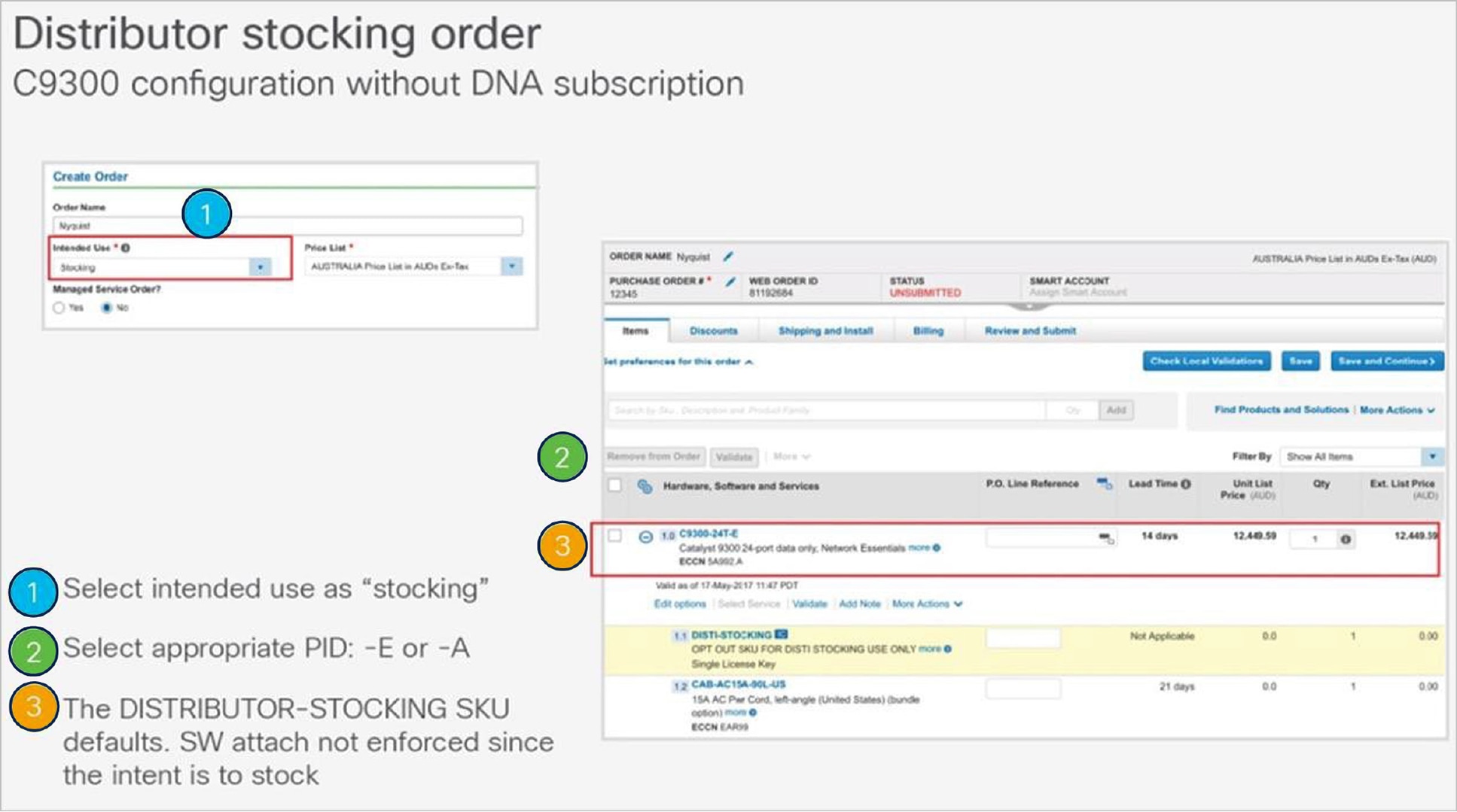Tick the select-all checkbox in items header
The image size is (1457, 812).
pyautogui.click(x=615, y=485)
